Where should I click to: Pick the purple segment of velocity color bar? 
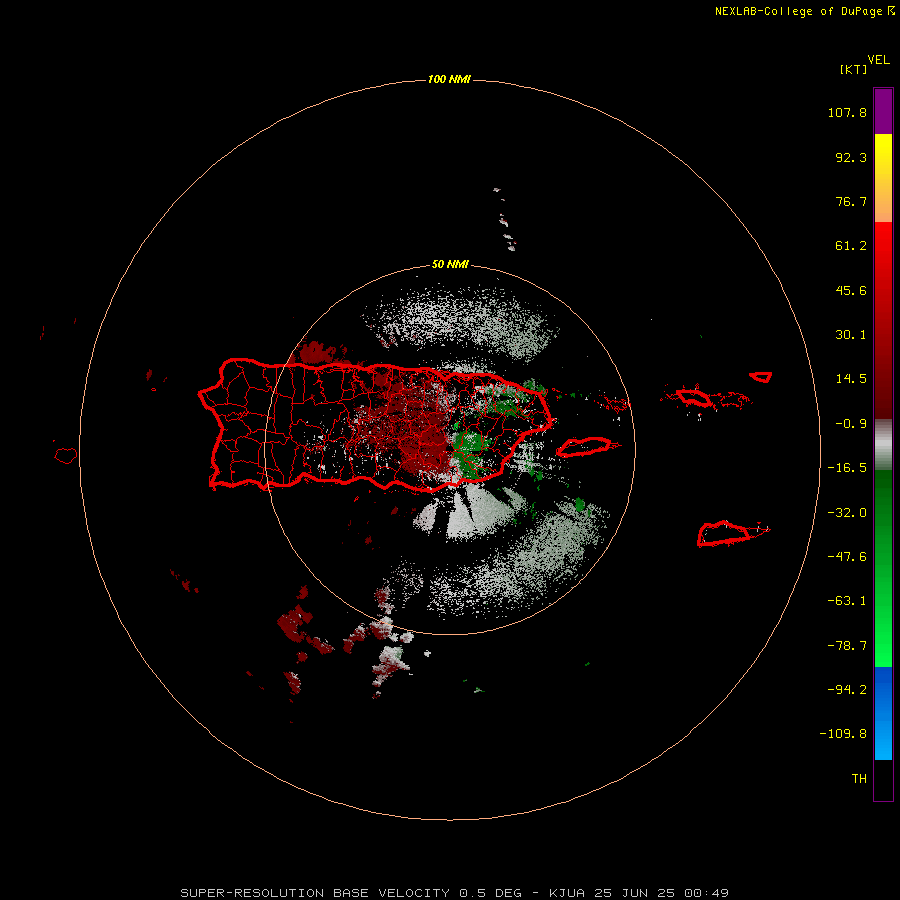[x=883, y=111]
